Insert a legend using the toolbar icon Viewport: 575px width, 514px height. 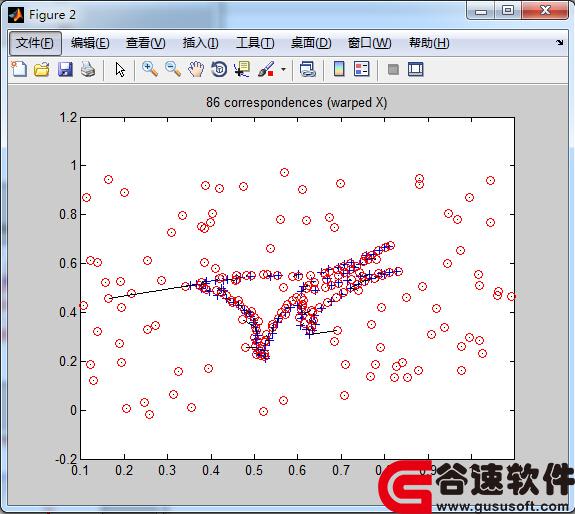pyautogui.click(x=362, y=69)
